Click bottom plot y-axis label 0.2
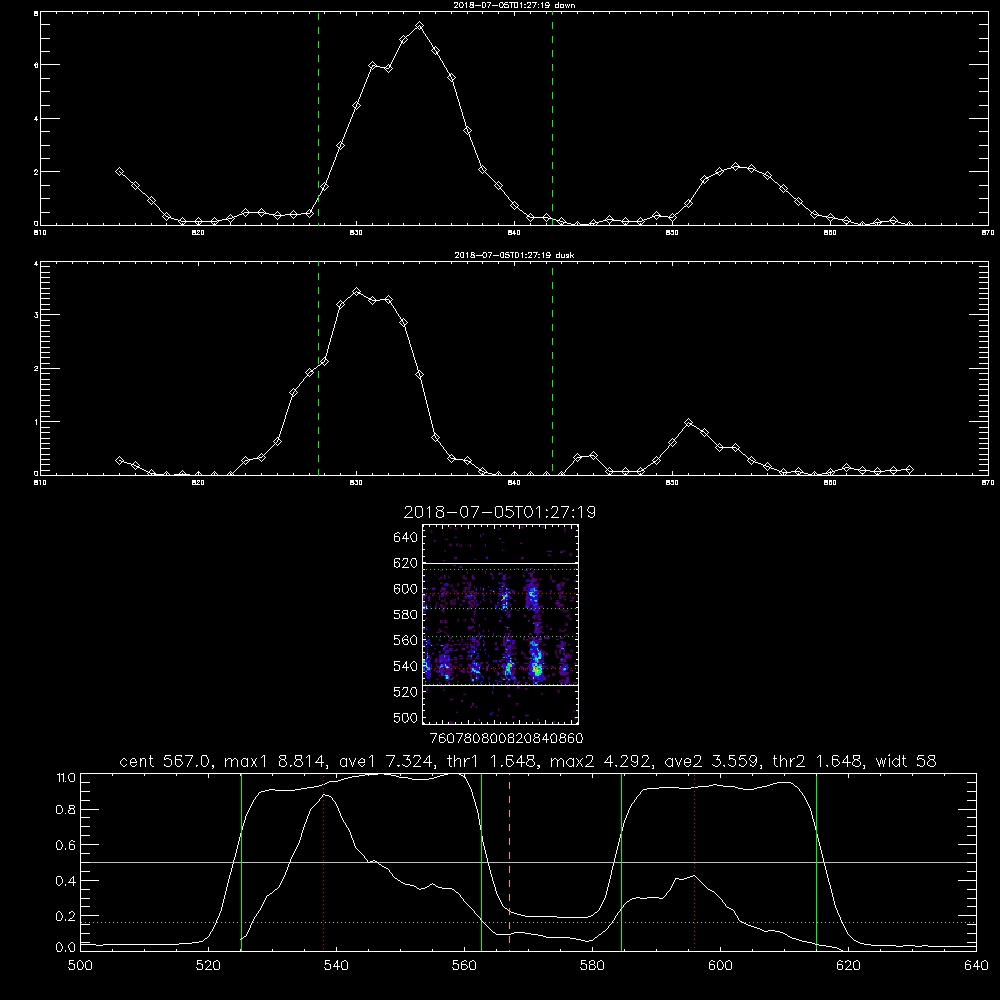1000x1000 pixels. click(66, 916)
